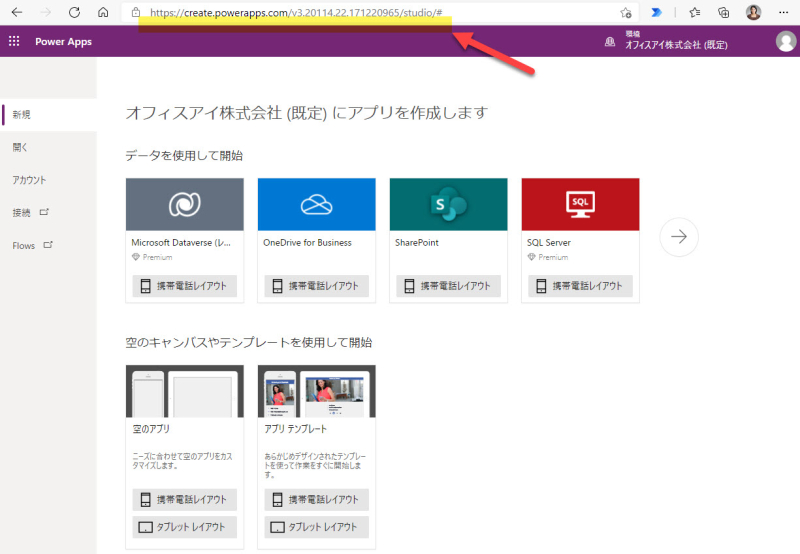
Task: Click the environment icon beside 環境 label
Action: pyautogui.click(x=610, y=42)
